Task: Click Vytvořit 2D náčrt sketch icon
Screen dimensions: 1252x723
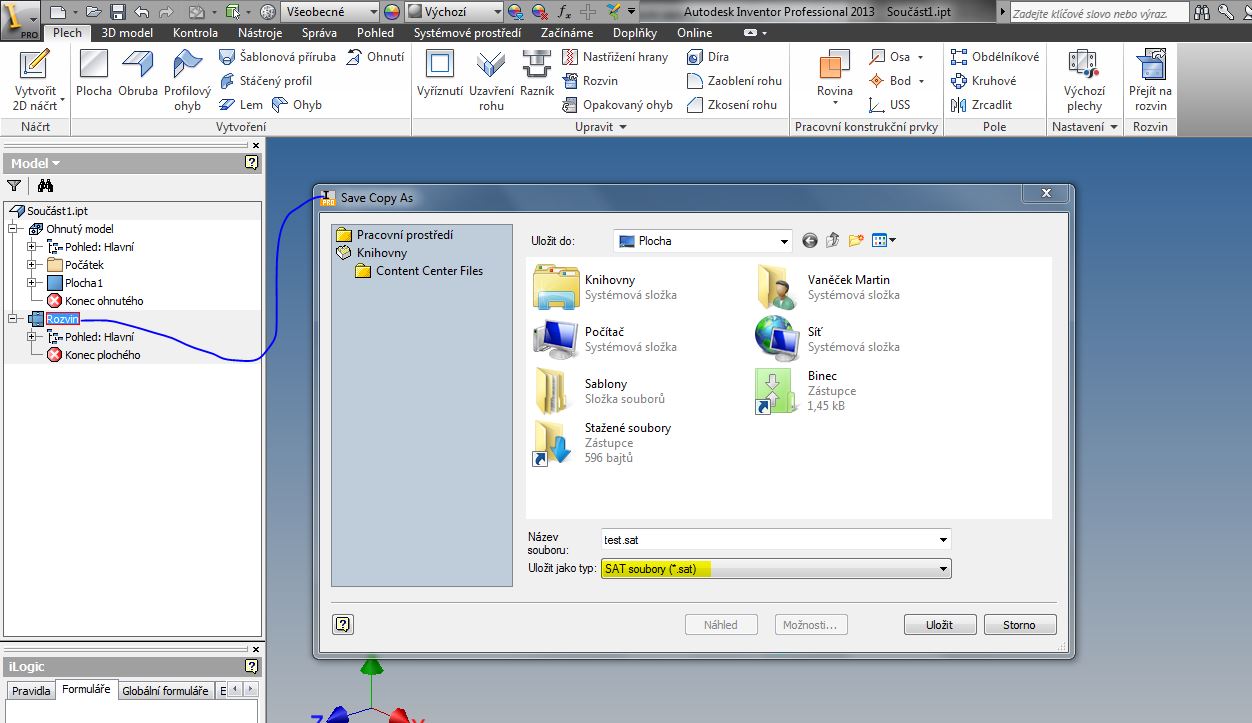Action: point(35,66)
